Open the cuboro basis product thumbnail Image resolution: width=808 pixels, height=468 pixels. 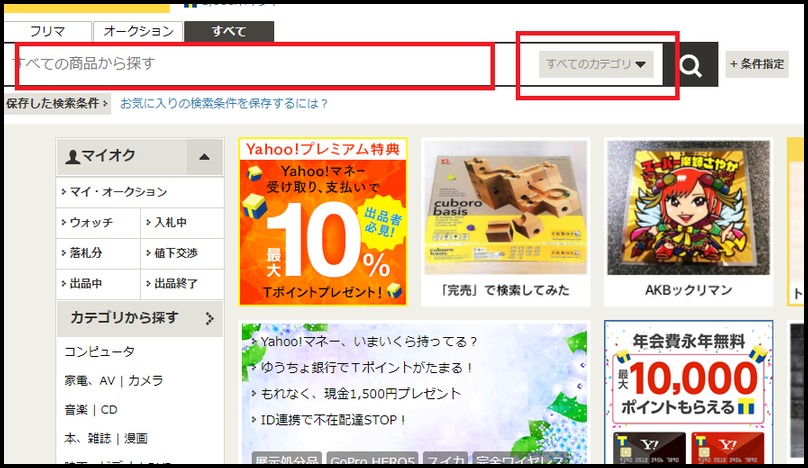coord(506,208)
